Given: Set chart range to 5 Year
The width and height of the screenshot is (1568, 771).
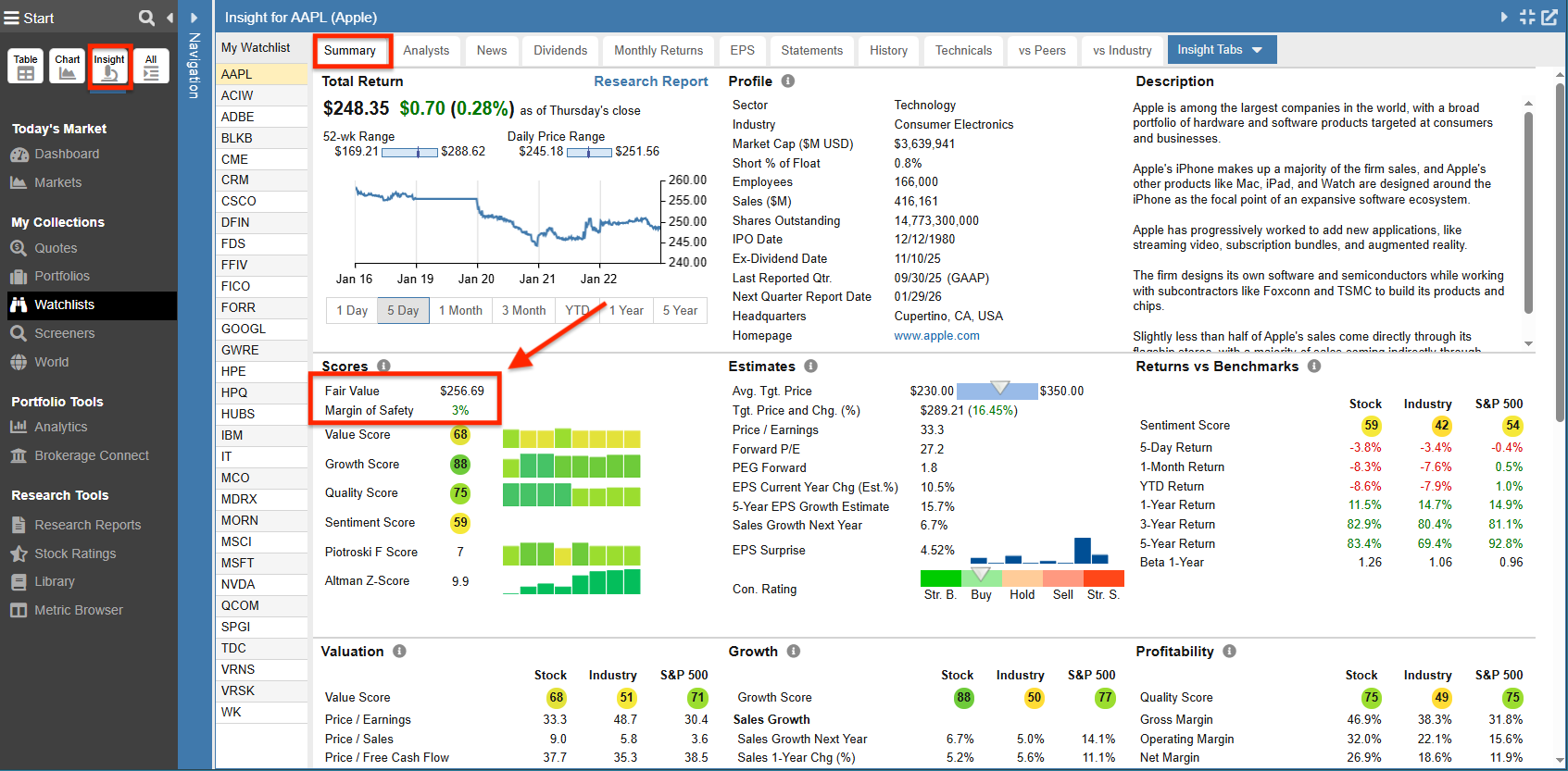Looking at the screenshot, I should 680,310.
